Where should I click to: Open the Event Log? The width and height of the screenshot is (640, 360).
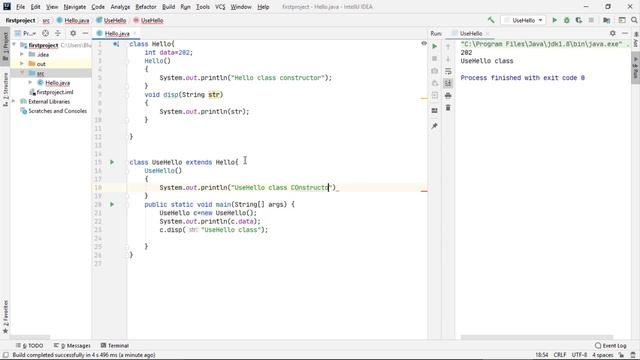[x=611, y=346]
